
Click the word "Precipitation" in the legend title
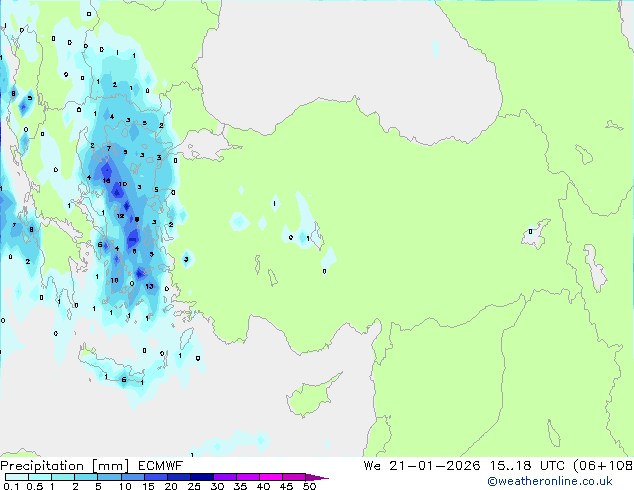pyautogui.click(x=42, y=466)
